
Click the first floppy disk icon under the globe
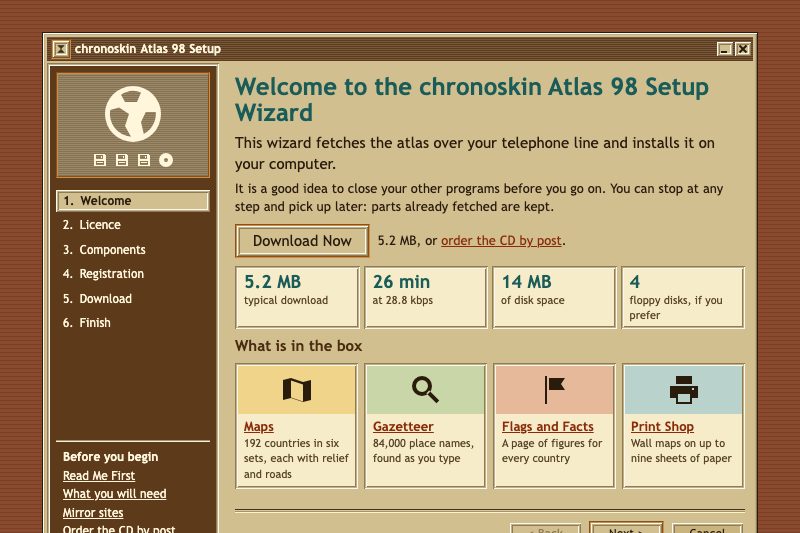(x=100, y=160)
